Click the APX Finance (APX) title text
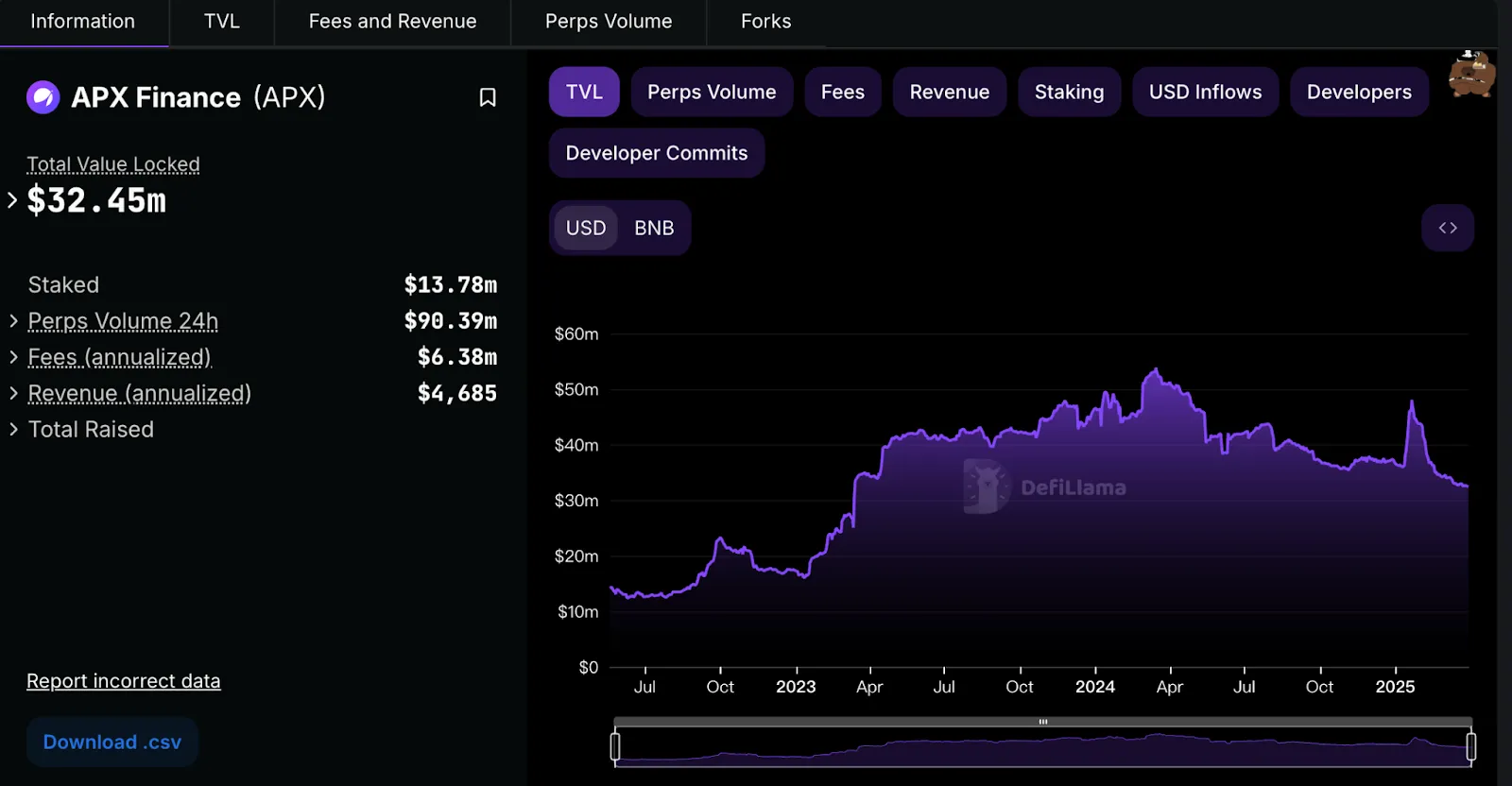 [x=198, y=97]
